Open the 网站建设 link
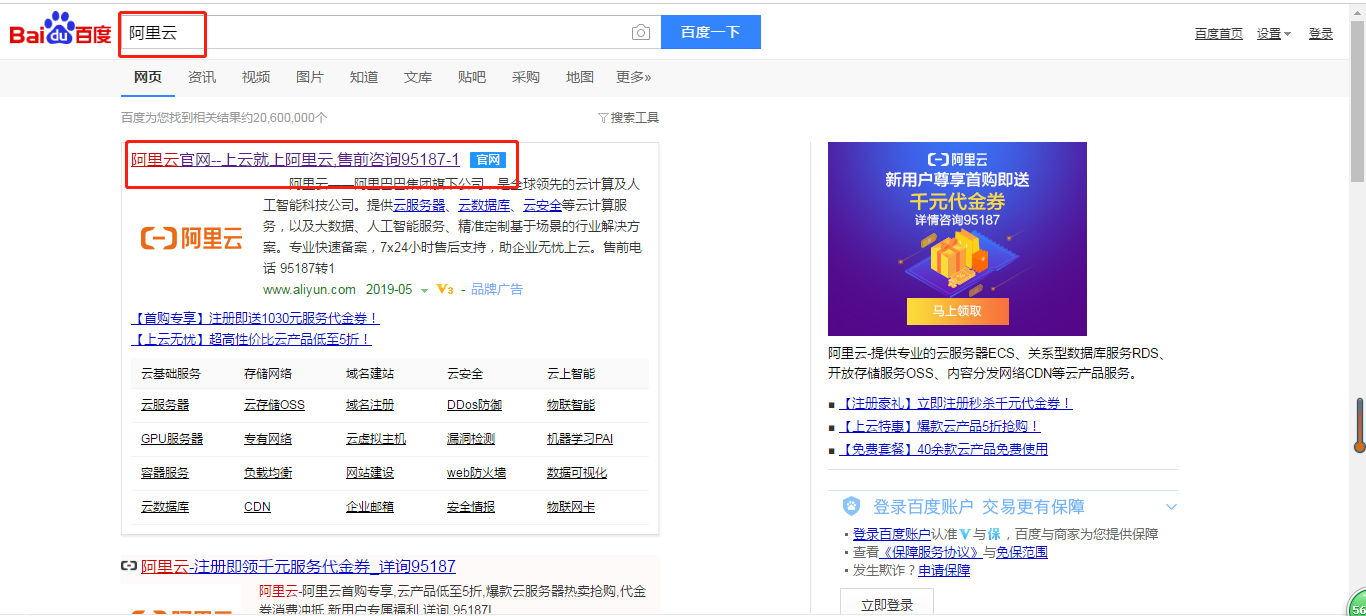 click(x=370, y=473)
